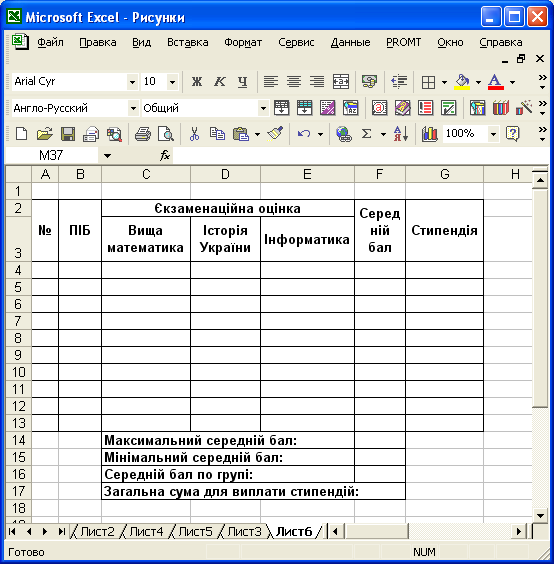Toggle underline formatting (Ч)

(x=243, y=82)
